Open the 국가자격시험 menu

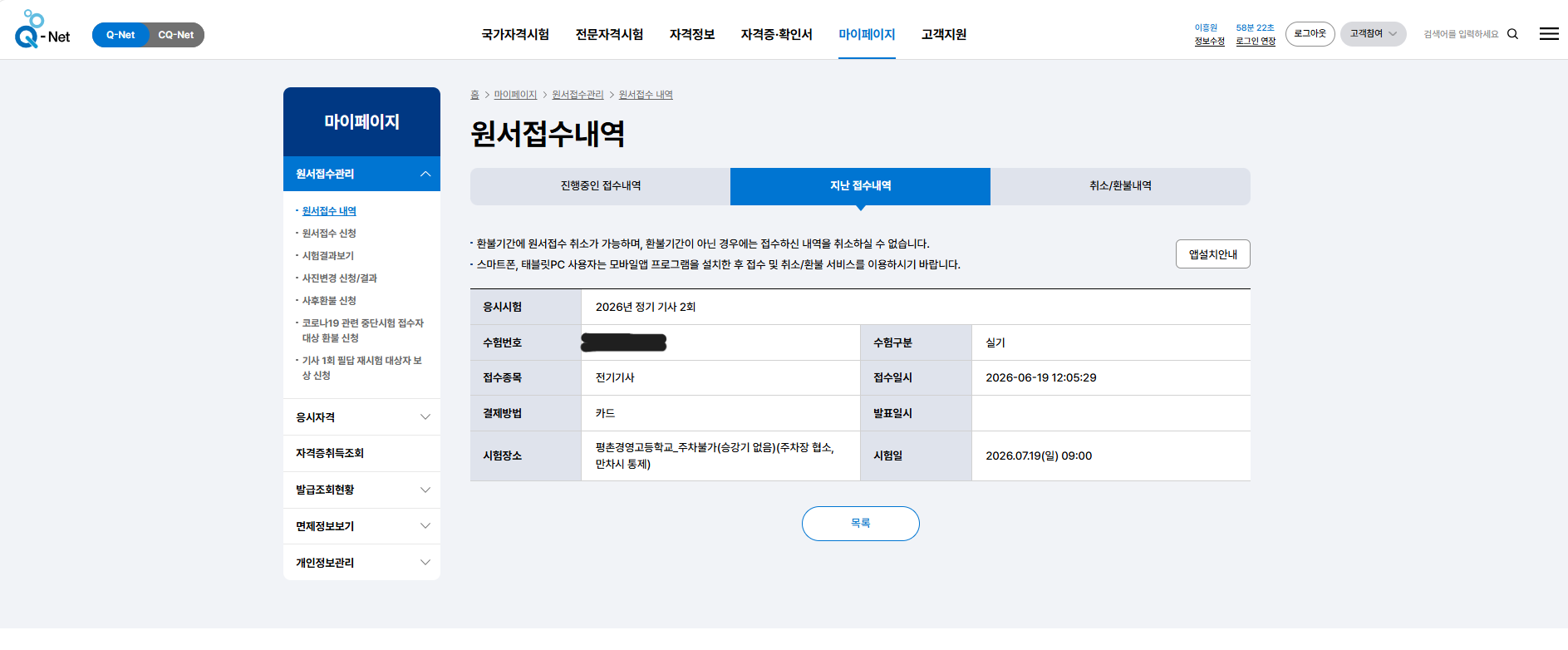[515, 34]
